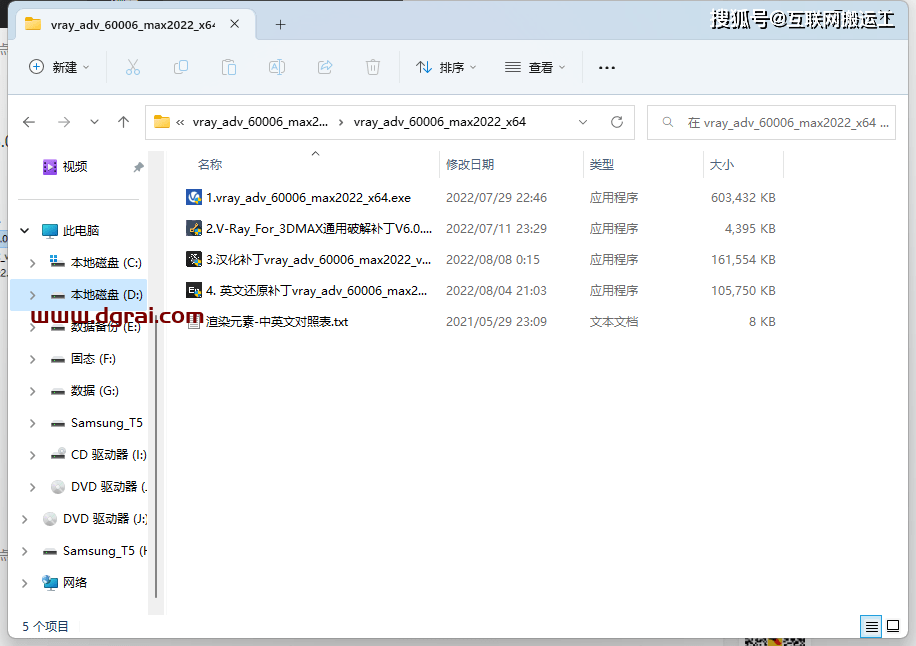Click the Copy icon in toolbar

(x=181, y=68)
